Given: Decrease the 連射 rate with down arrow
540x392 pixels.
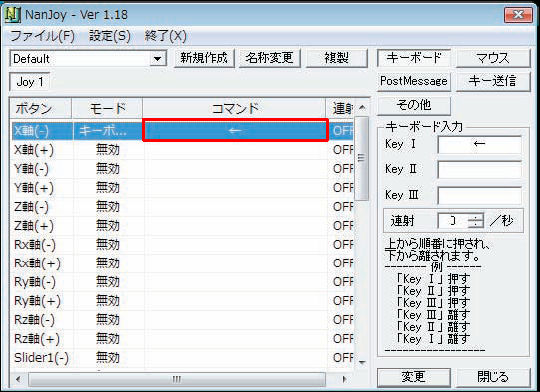Looking at the screenshot, I should pyautogui.click(x=476, y=225).
